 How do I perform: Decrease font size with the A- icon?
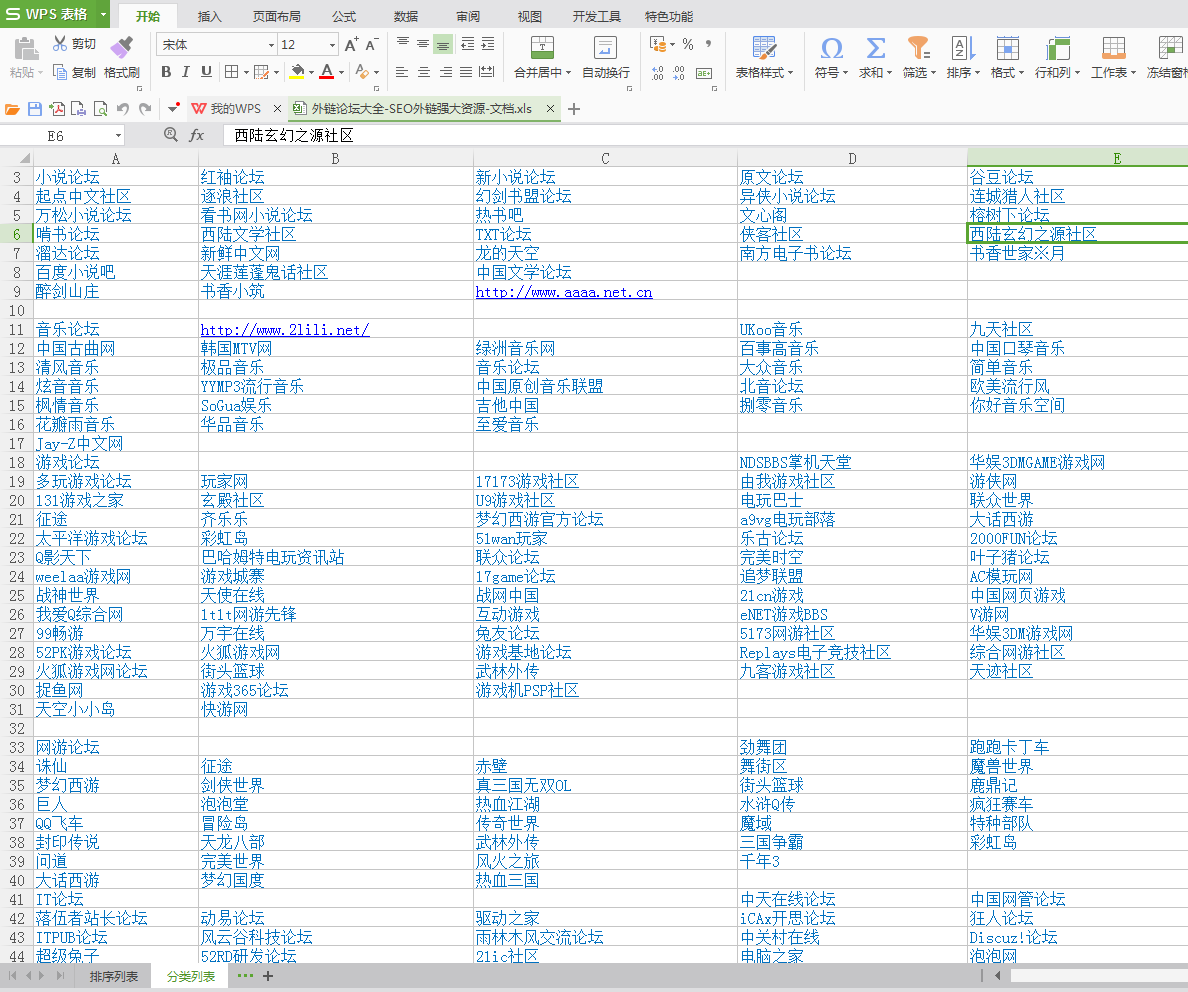(x=371, y=45)
